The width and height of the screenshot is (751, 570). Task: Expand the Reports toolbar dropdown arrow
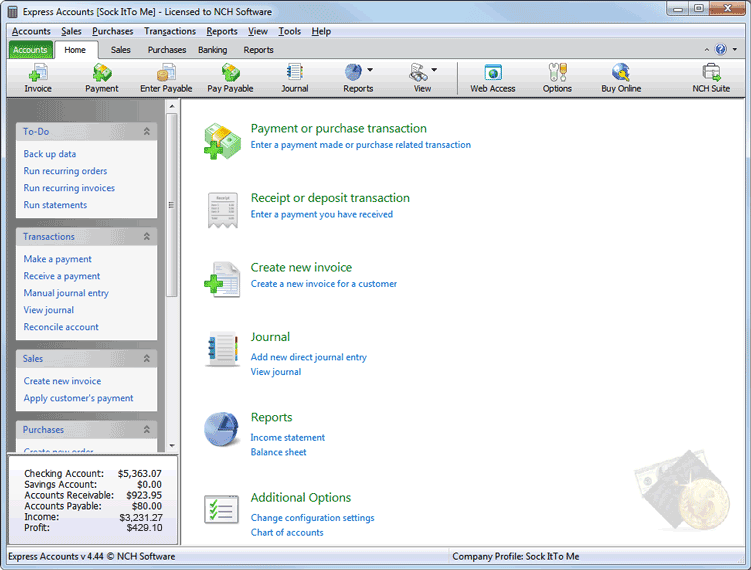(370, 70)
